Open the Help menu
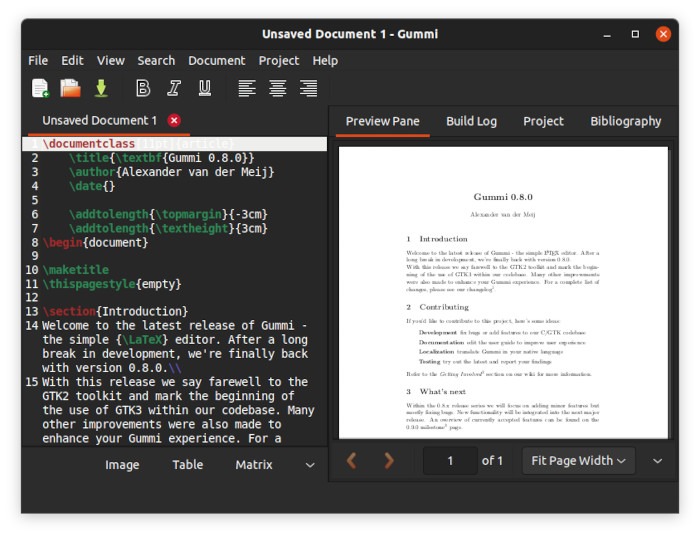700x537 pixels. [x=325, y=60]
